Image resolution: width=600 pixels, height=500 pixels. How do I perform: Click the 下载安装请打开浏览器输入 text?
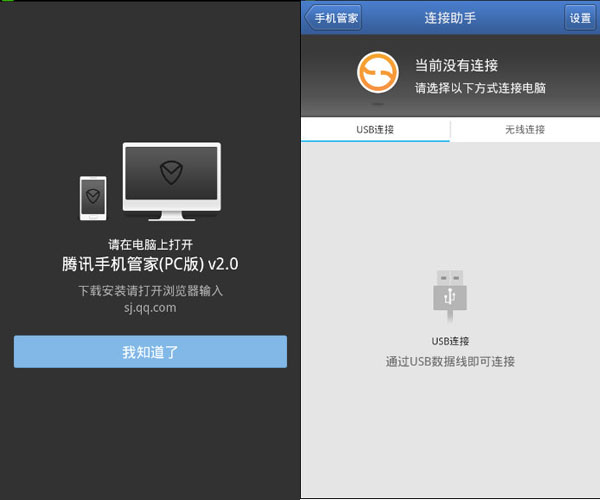150,290
